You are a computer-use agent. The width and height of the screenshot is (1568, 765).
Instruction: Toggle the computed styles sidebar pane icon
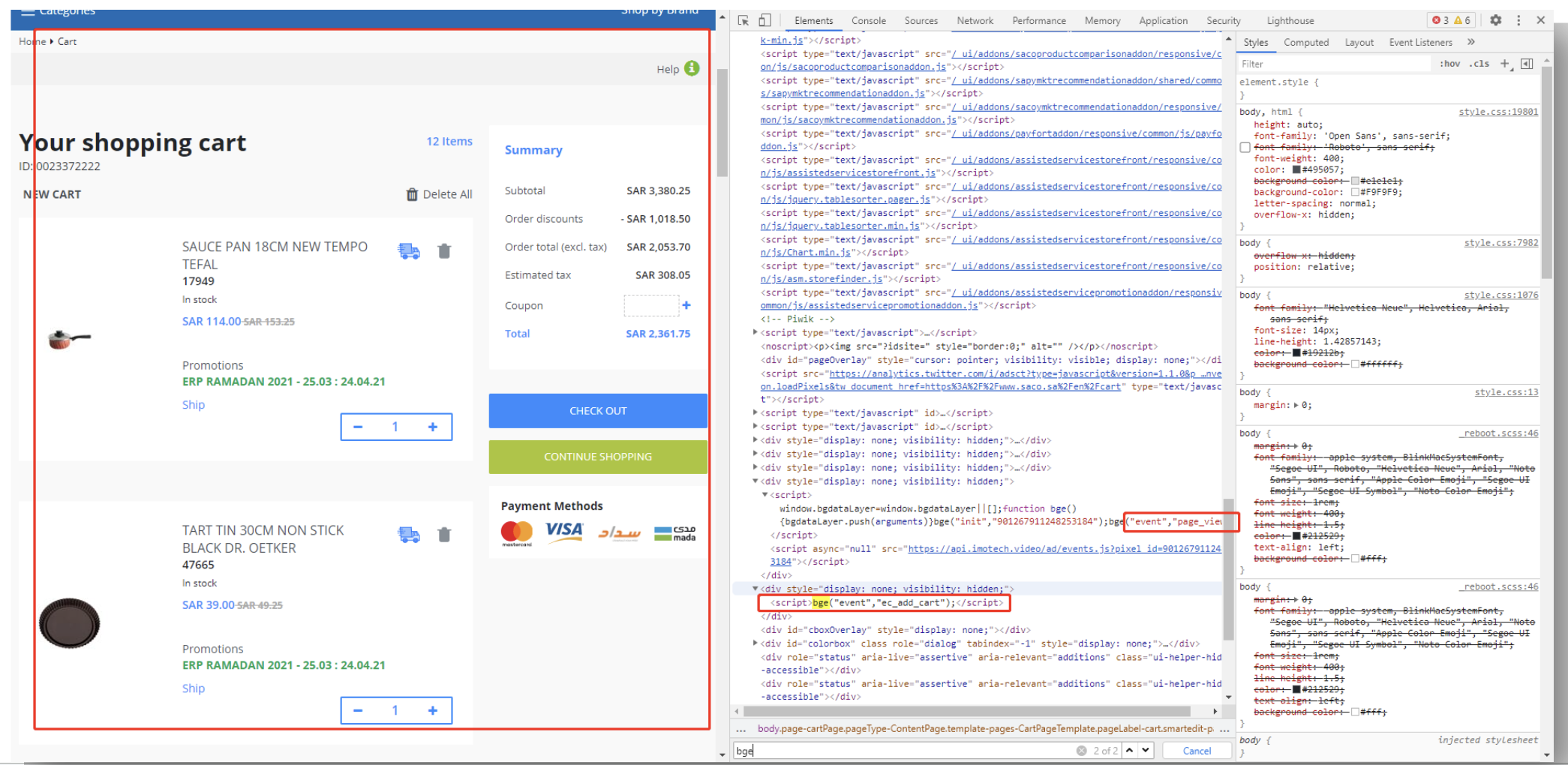coord(1527,64)
